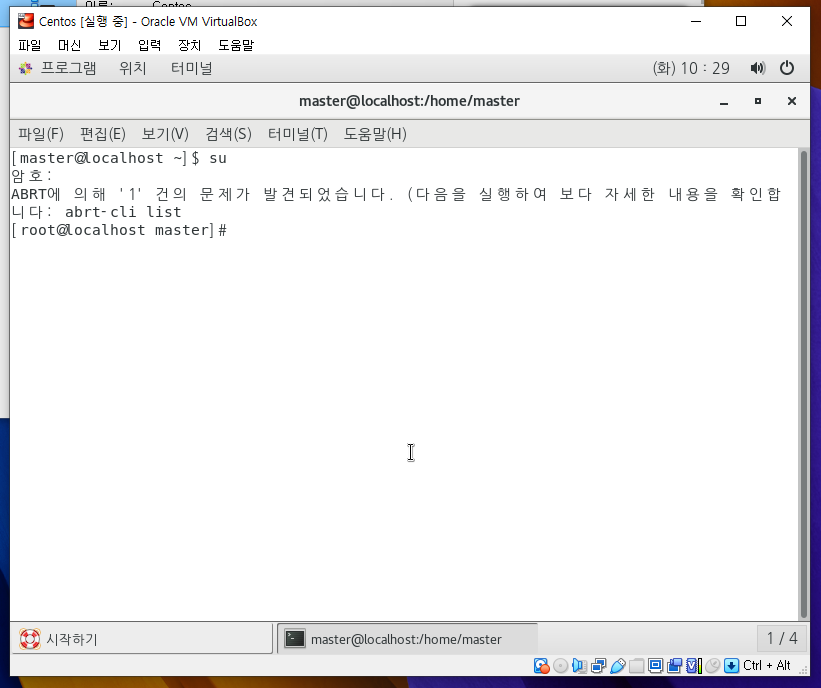Click the recording status icon
Viewport: 821px width, 688px height.
(x=674, y=665)
